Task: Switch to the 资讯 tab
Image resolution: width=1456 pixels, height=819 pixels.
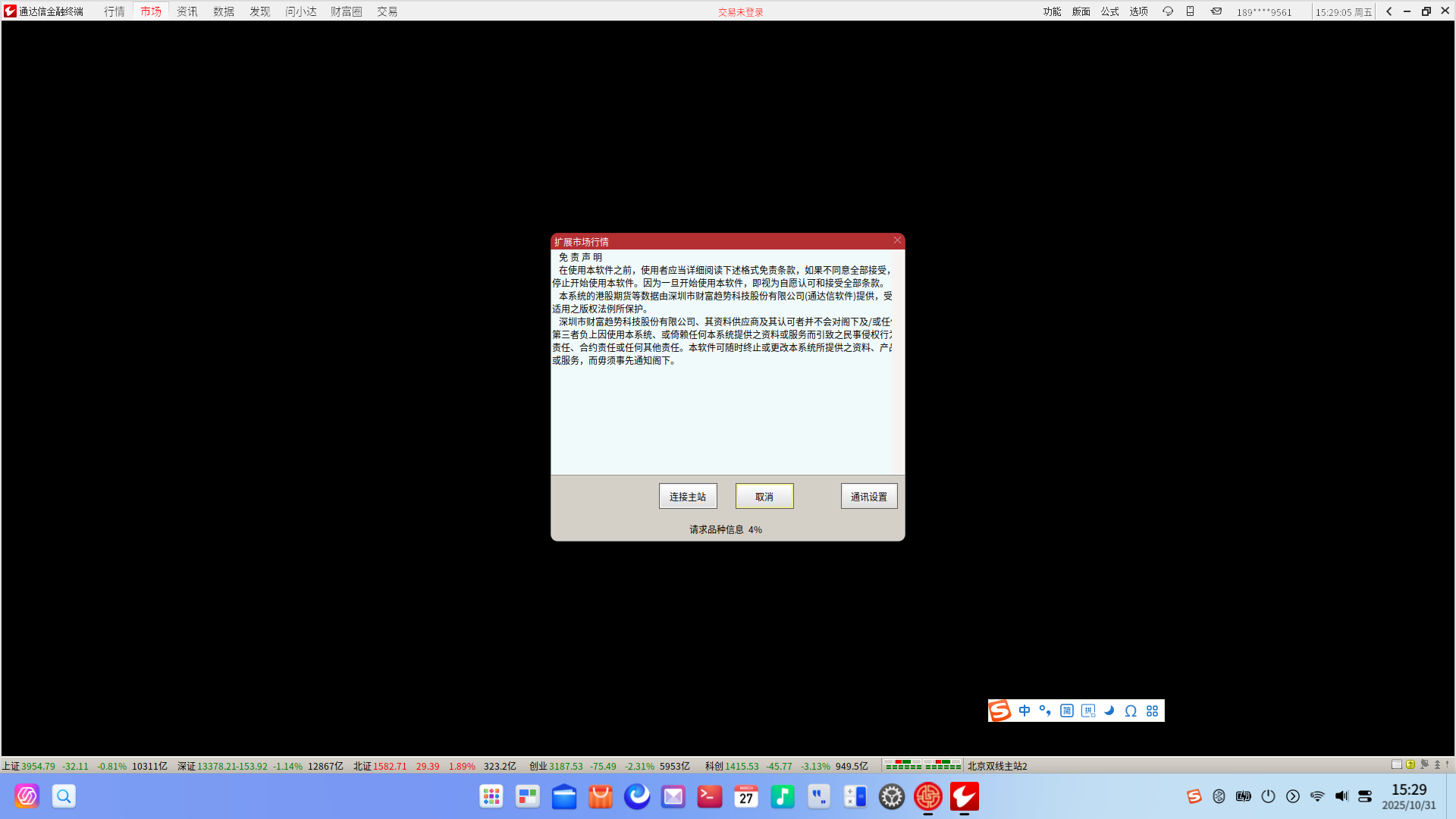Action: point(187,11)
